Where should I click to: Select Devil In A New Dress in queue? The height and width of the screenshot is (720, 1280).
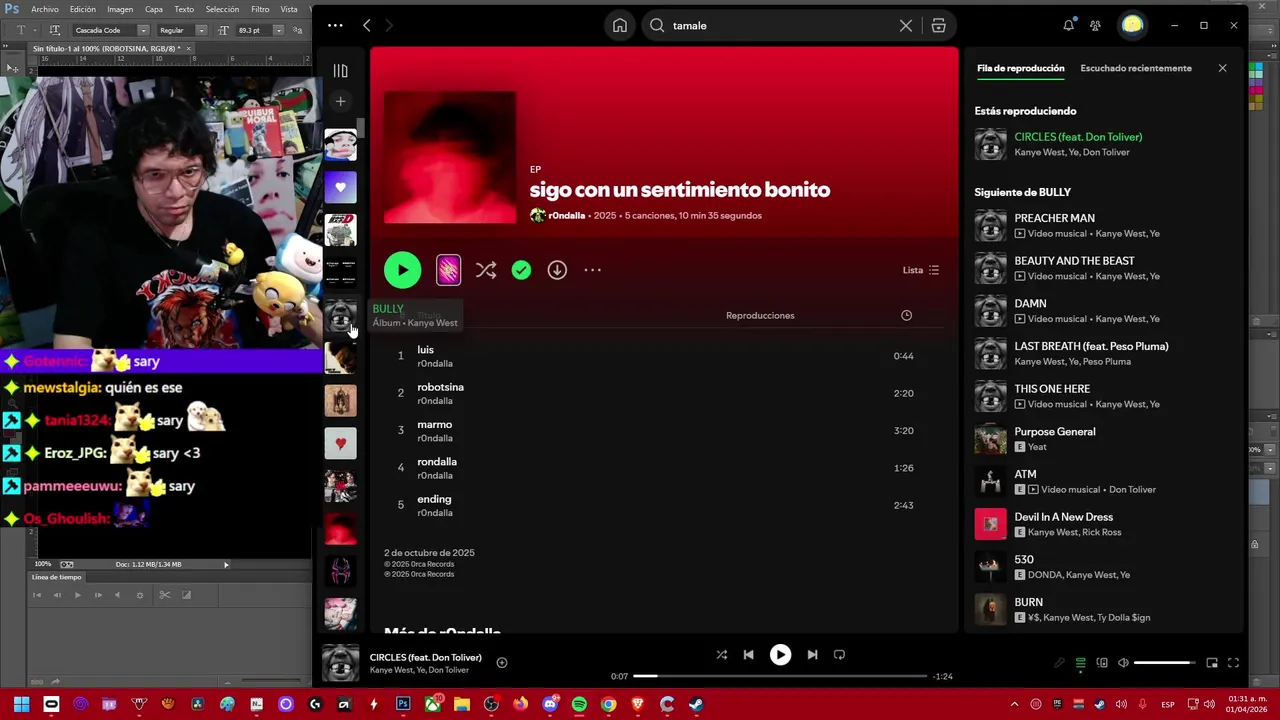tap(1104, 525)
